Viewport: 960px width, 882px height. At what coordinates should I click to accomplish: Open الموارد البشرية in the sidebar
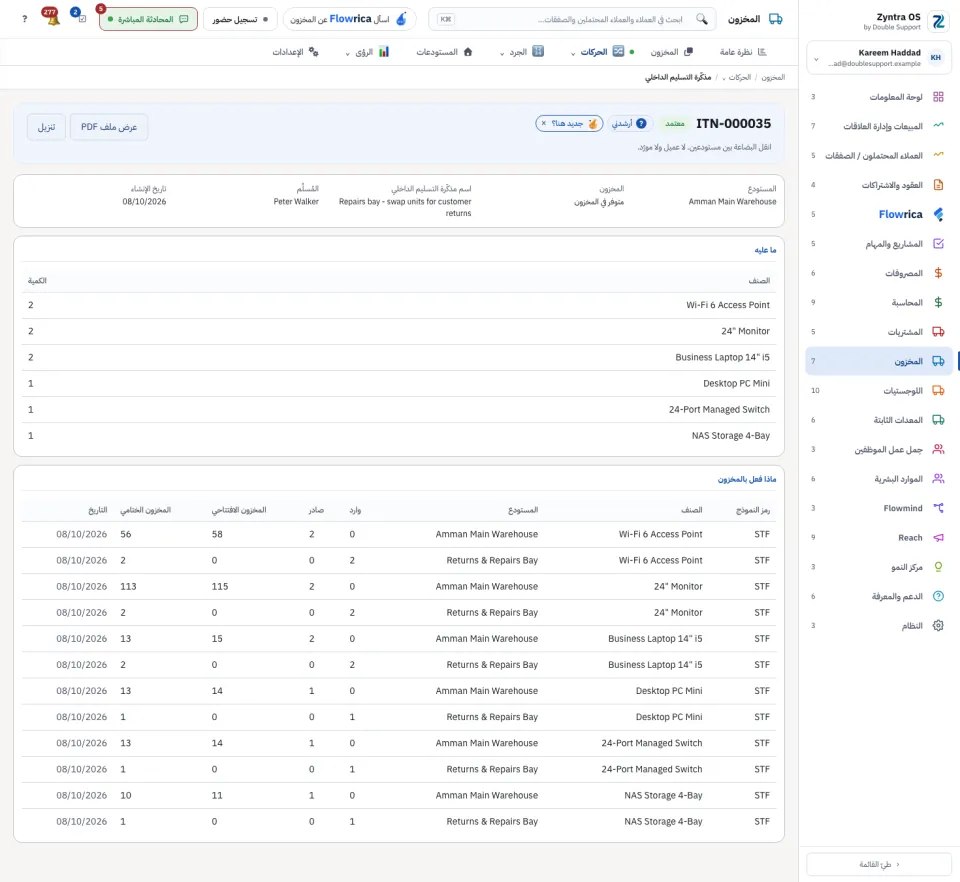[x=877, y=479]
